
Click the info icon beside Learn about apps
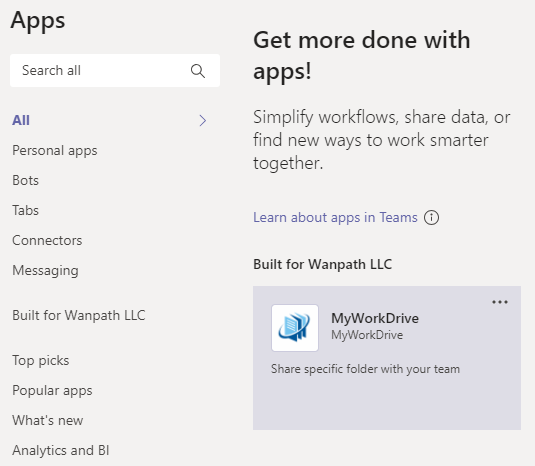[x=431, y=217]
